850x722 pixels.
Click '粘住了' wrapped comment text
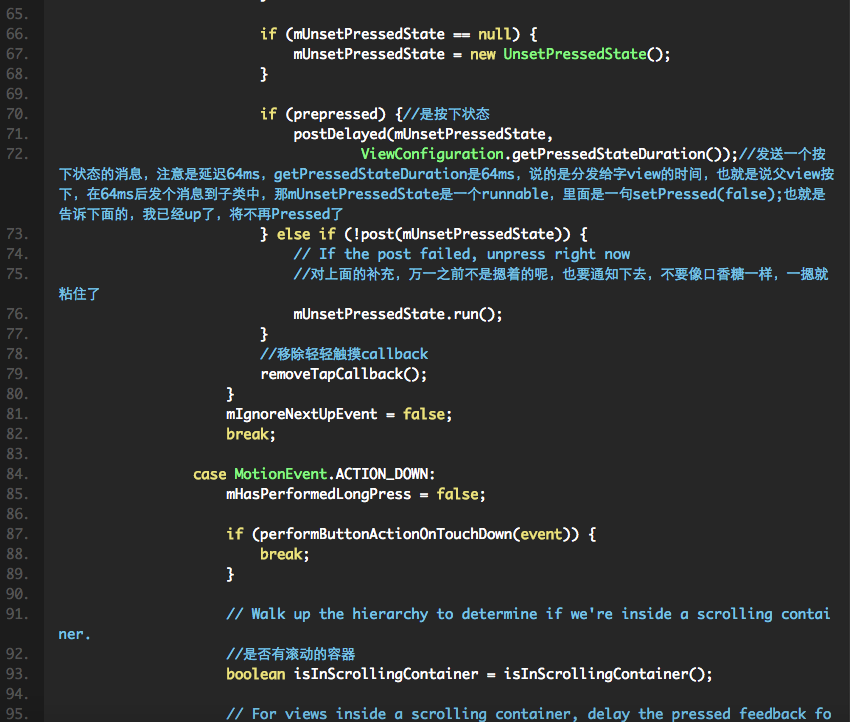[x=79, y=294]
